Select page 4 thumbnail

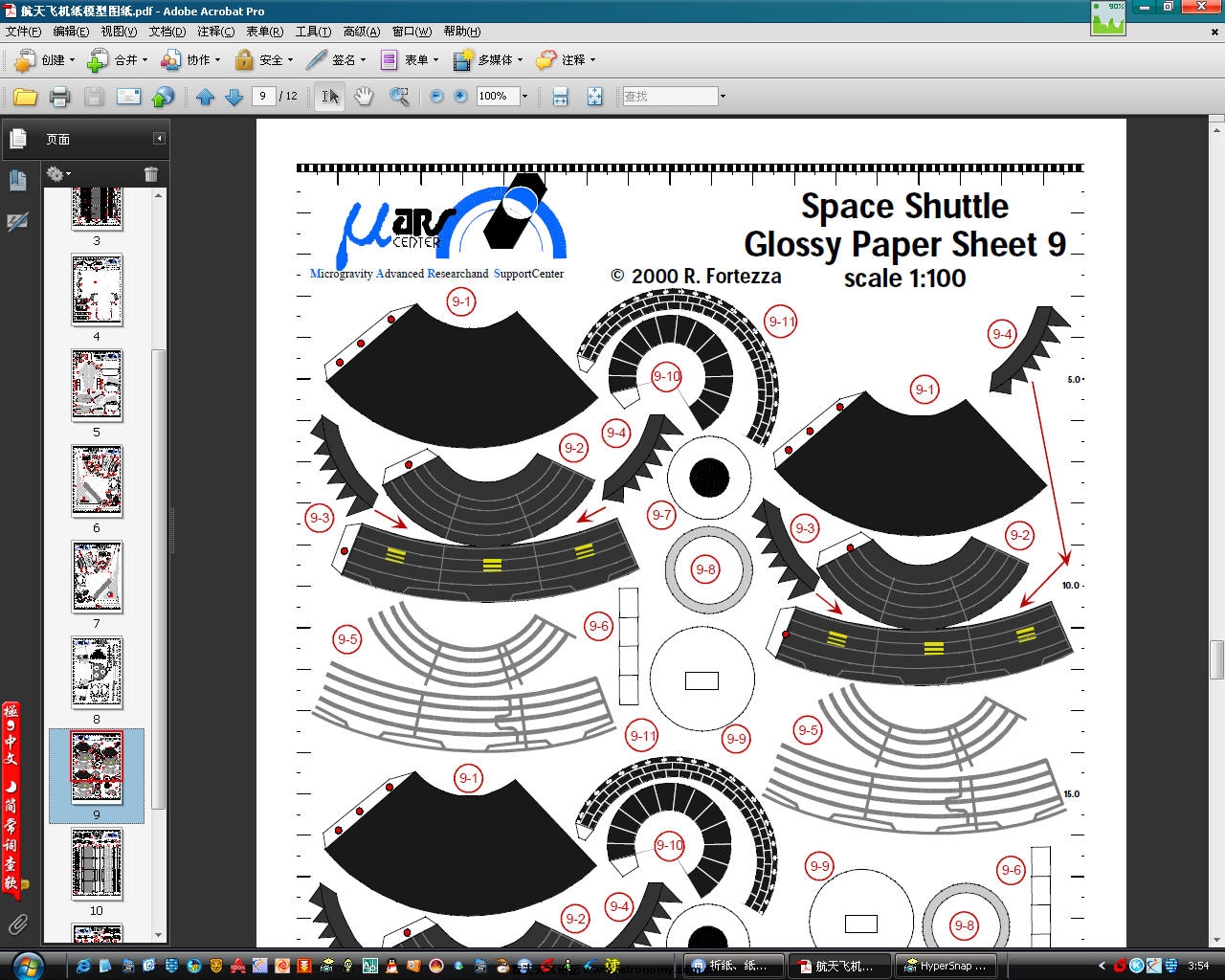point(97,291)
